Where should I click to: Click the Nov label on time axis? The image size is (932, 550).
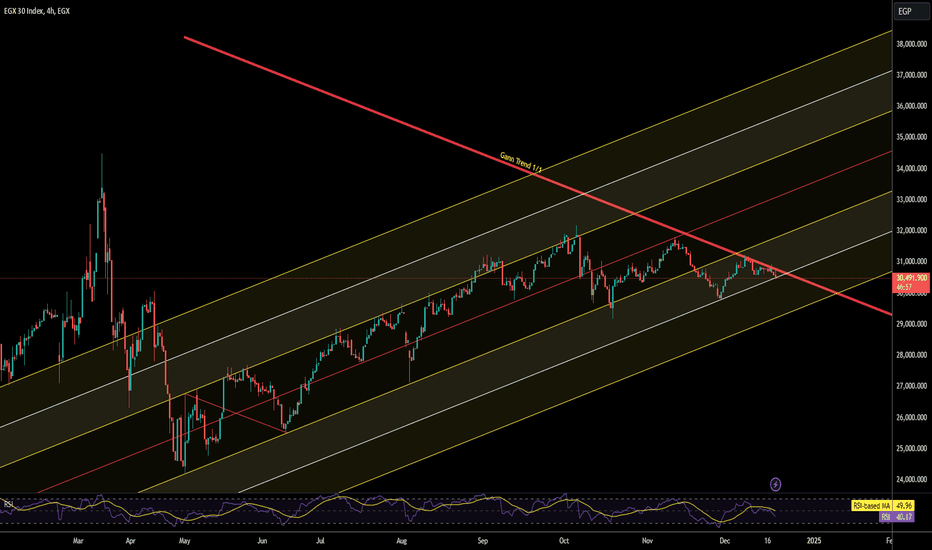click(x=647, y=540)
